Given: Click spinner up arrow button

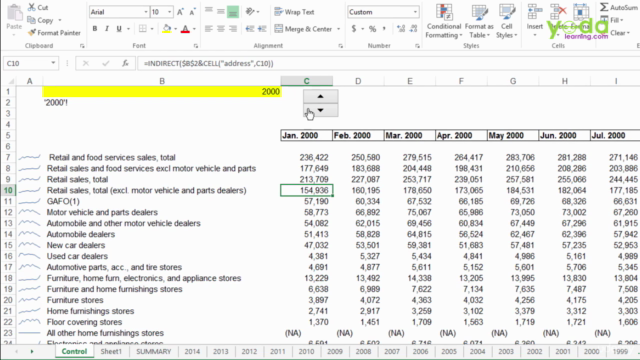Looking at the screenshot, I should (320, 96).
